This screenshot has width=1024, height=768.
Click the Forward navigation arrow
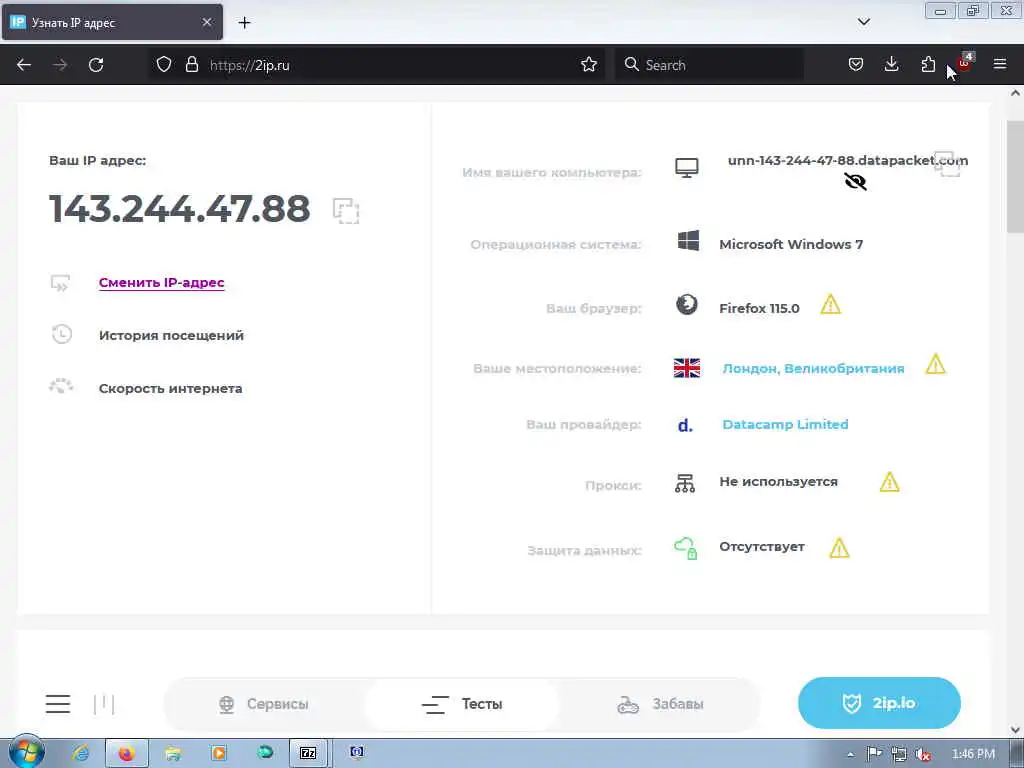click(60, 65)
